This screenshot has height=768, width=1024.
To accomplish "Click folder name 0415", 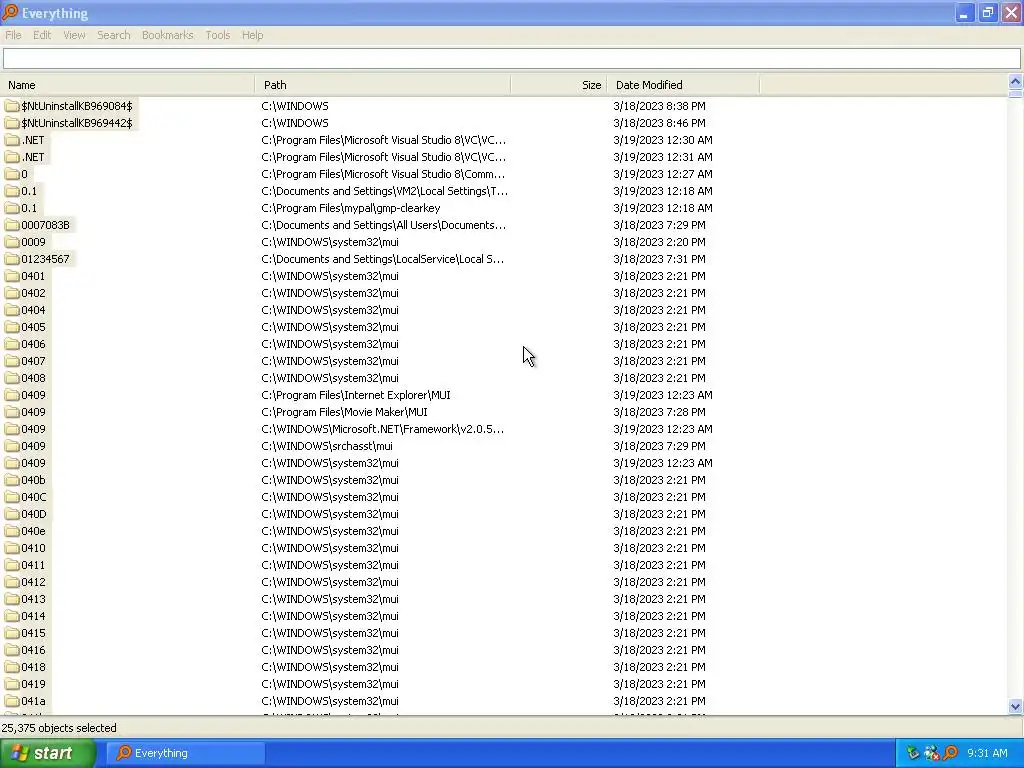I will coord(33,633).
